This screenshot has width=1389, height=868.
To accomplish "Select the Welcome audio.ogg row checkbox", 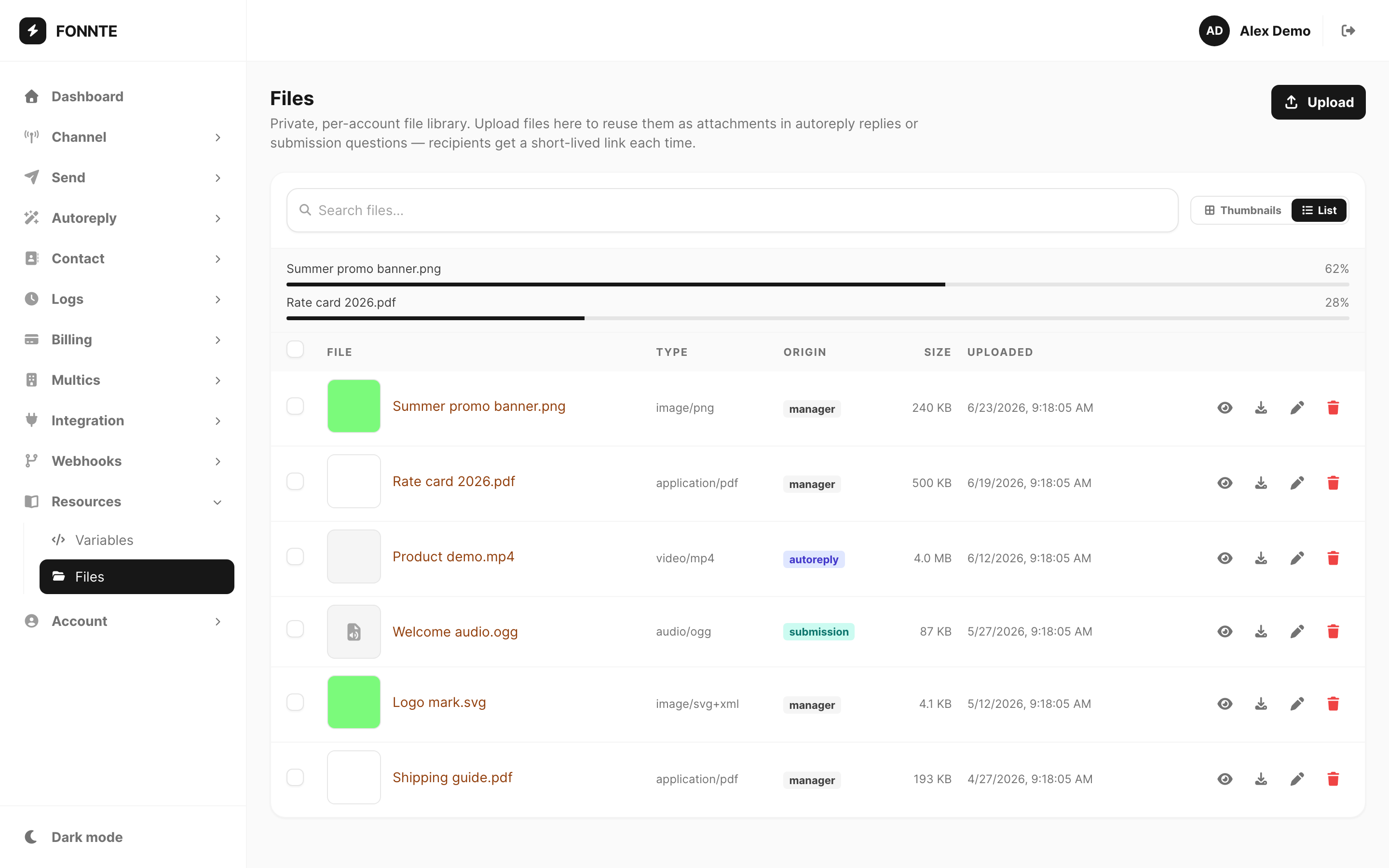I will [295, 629].
